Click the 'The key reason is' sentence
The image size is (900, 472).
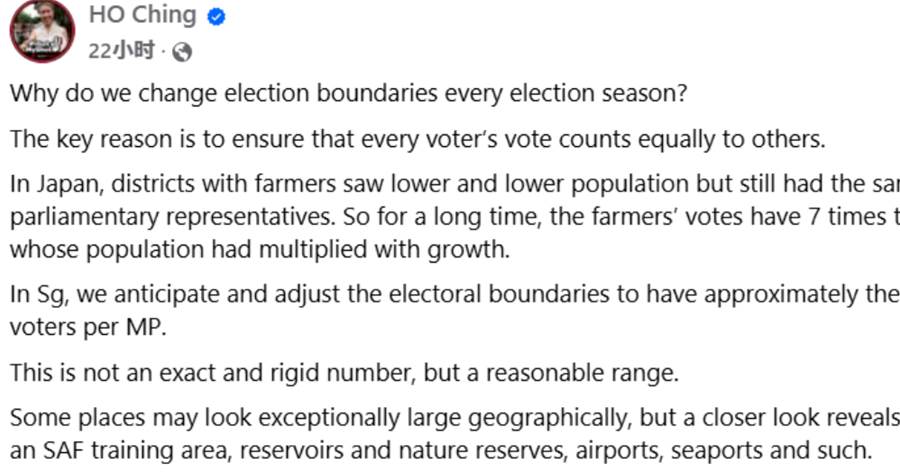coord(418,140)
